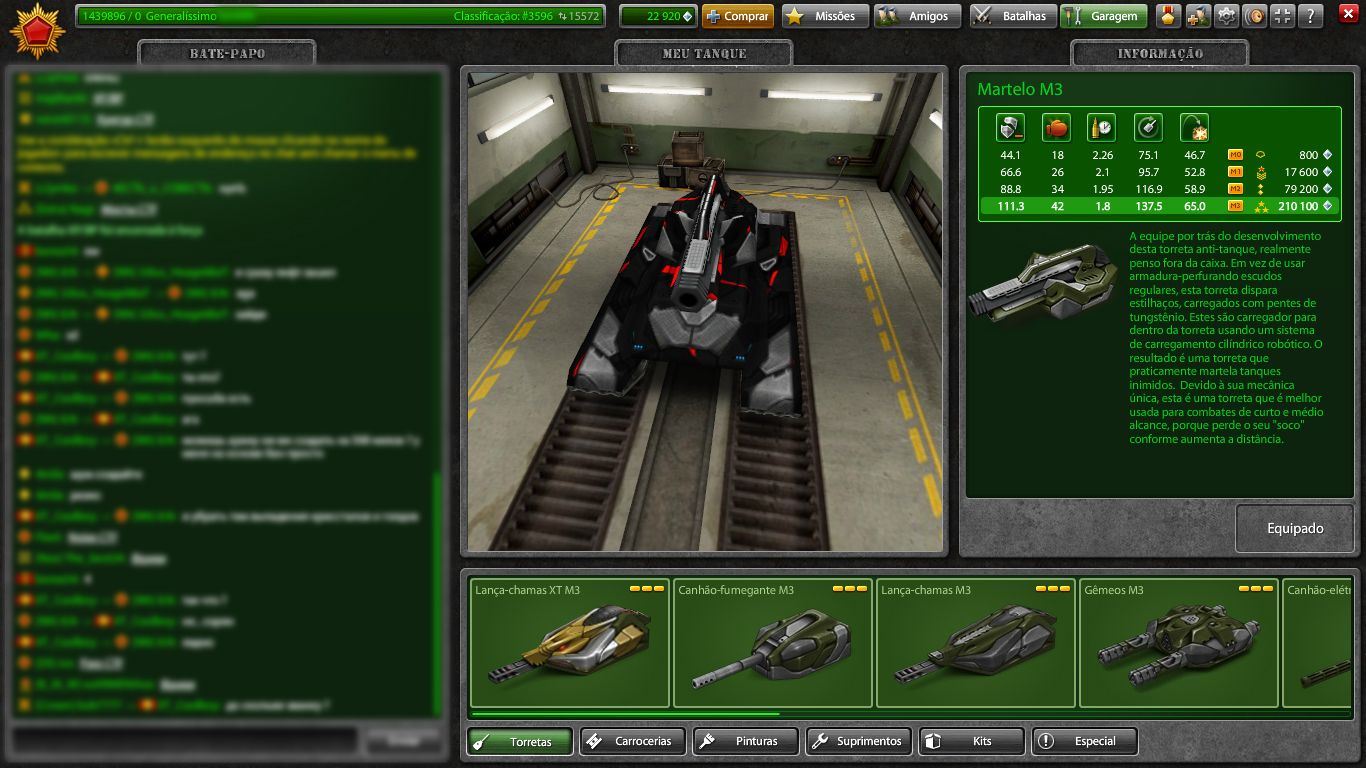Click the bullet reload time icon
Screen dimensions: 1366x768
(1102, 127)
